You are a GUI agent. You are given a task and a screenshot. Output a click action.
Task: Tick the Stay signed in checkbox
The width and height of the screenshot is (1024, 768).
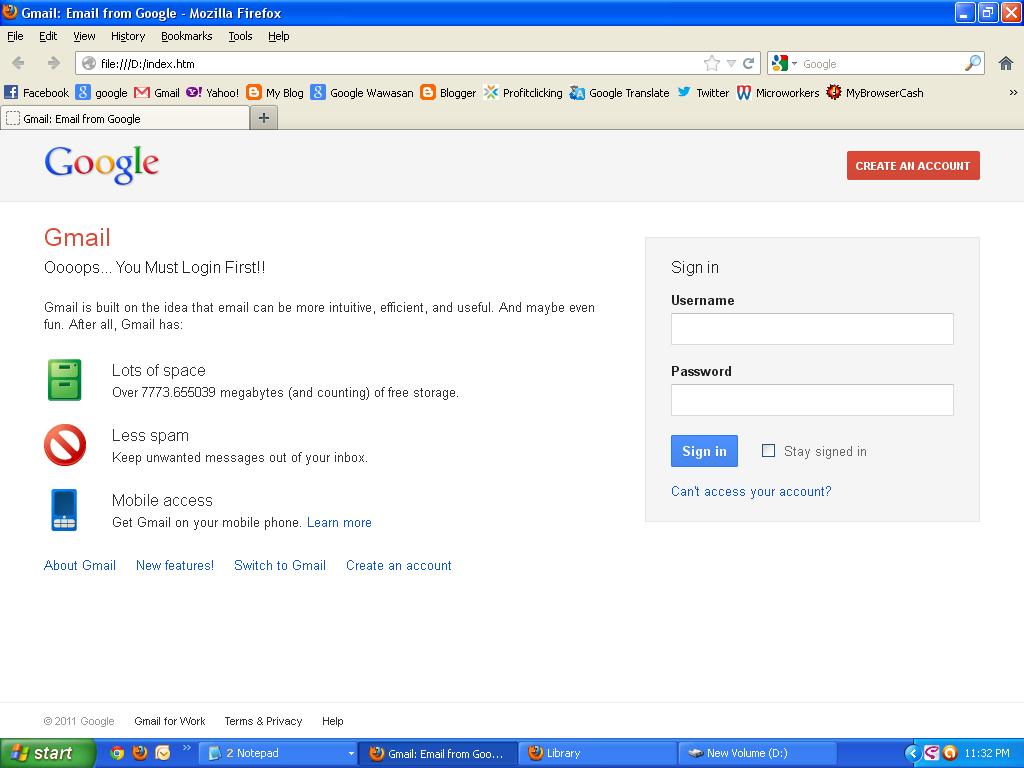[769, 451]
